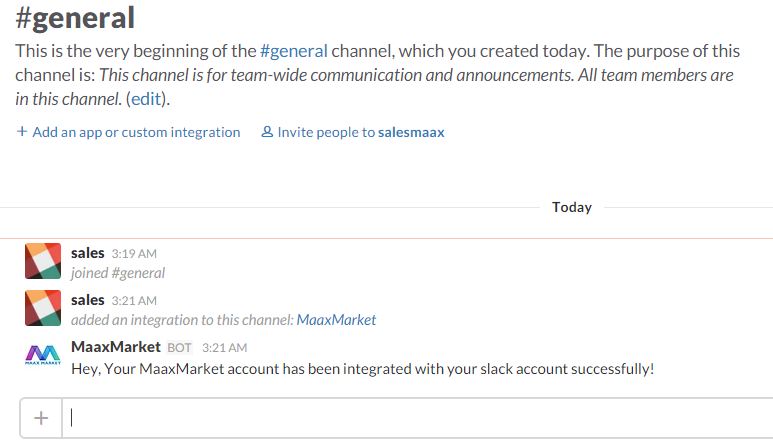The width and height of the screenshot is (773, 445).
Task: Click the #general channel heading
Action: (x=75, y=18)
